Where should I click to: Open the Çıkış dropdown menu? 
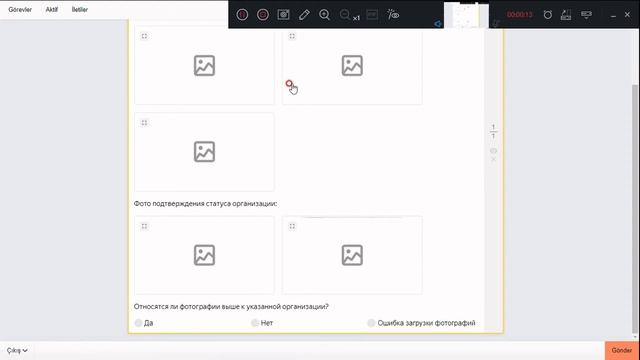(x=17, y=351)
